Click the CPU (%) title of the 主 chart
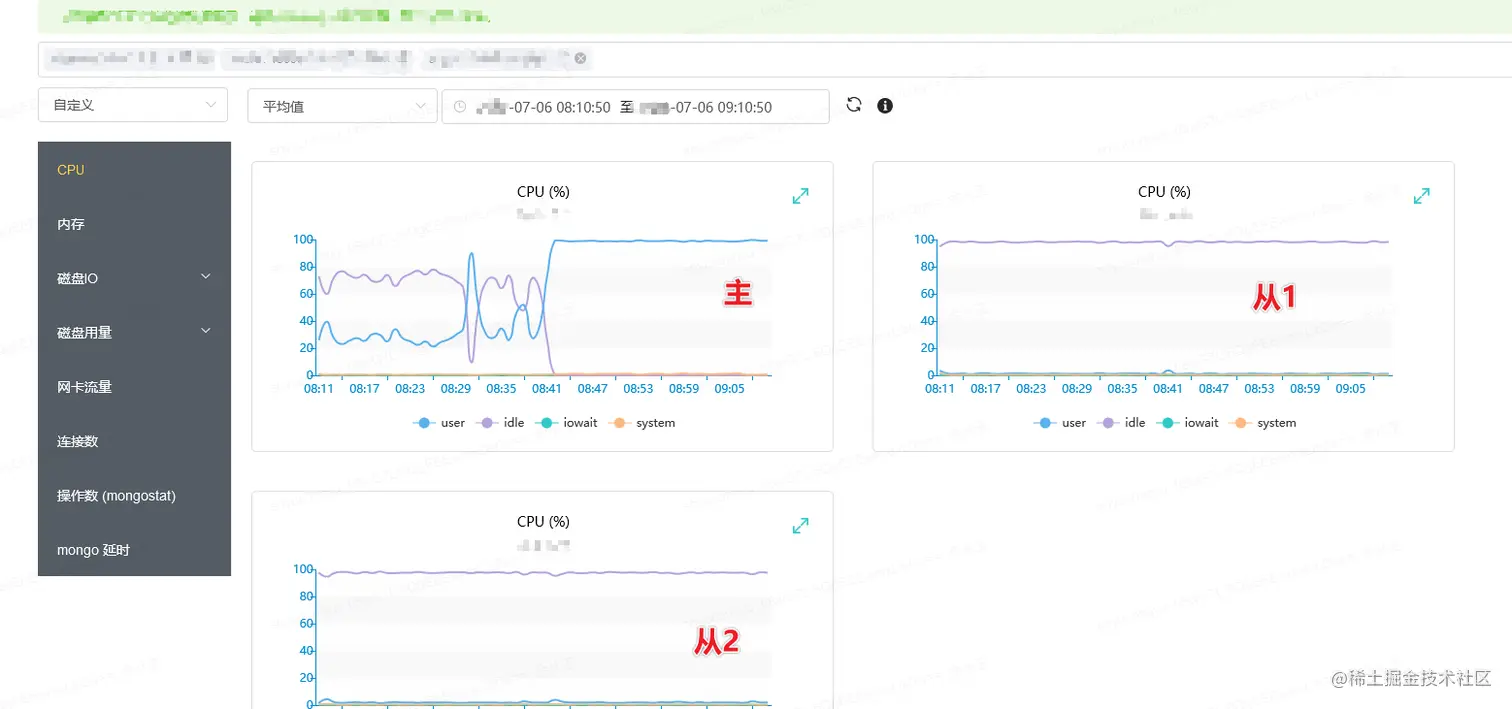The height and width of the screenshot is (709, 1512). [543, 192]
